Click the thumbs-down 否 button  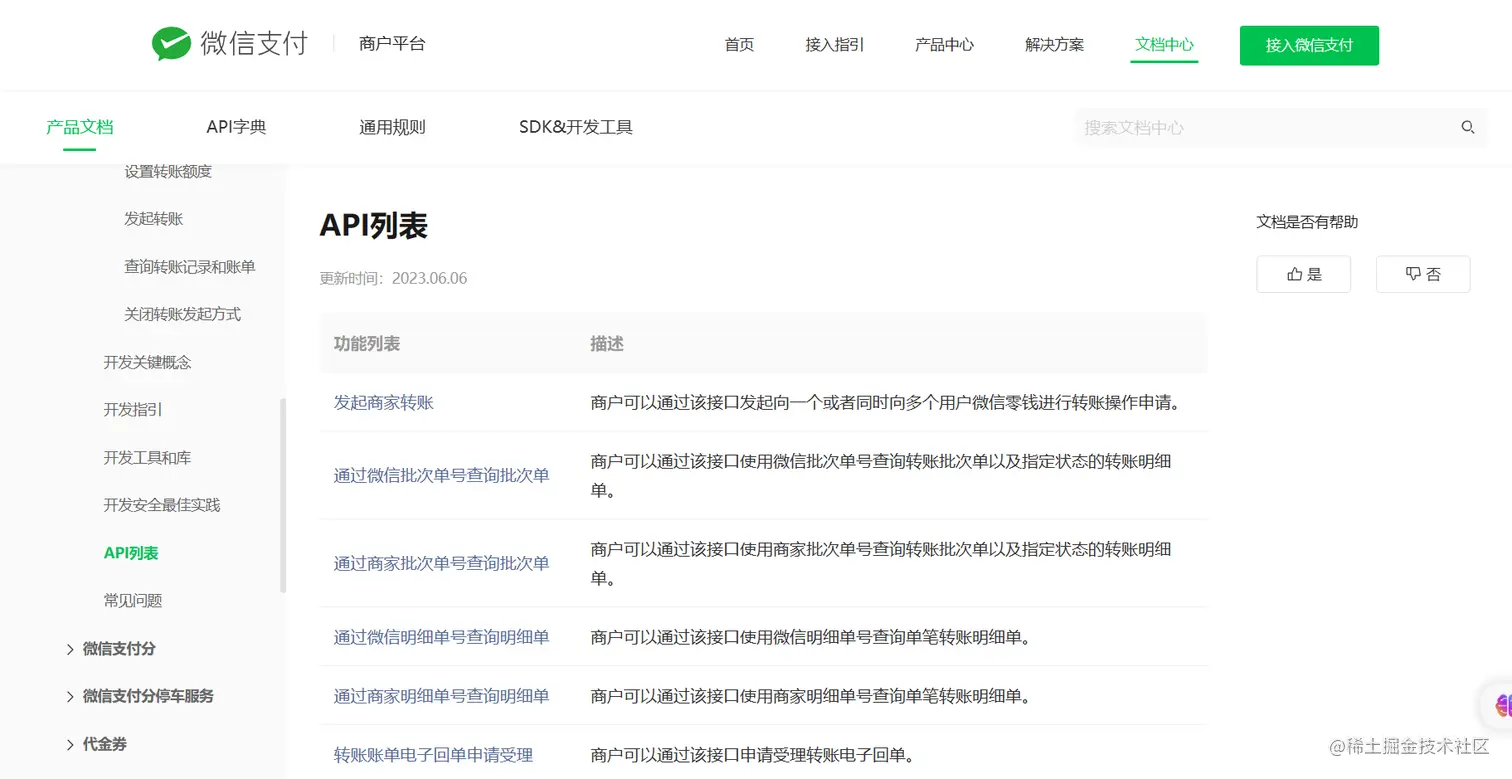1423,274
